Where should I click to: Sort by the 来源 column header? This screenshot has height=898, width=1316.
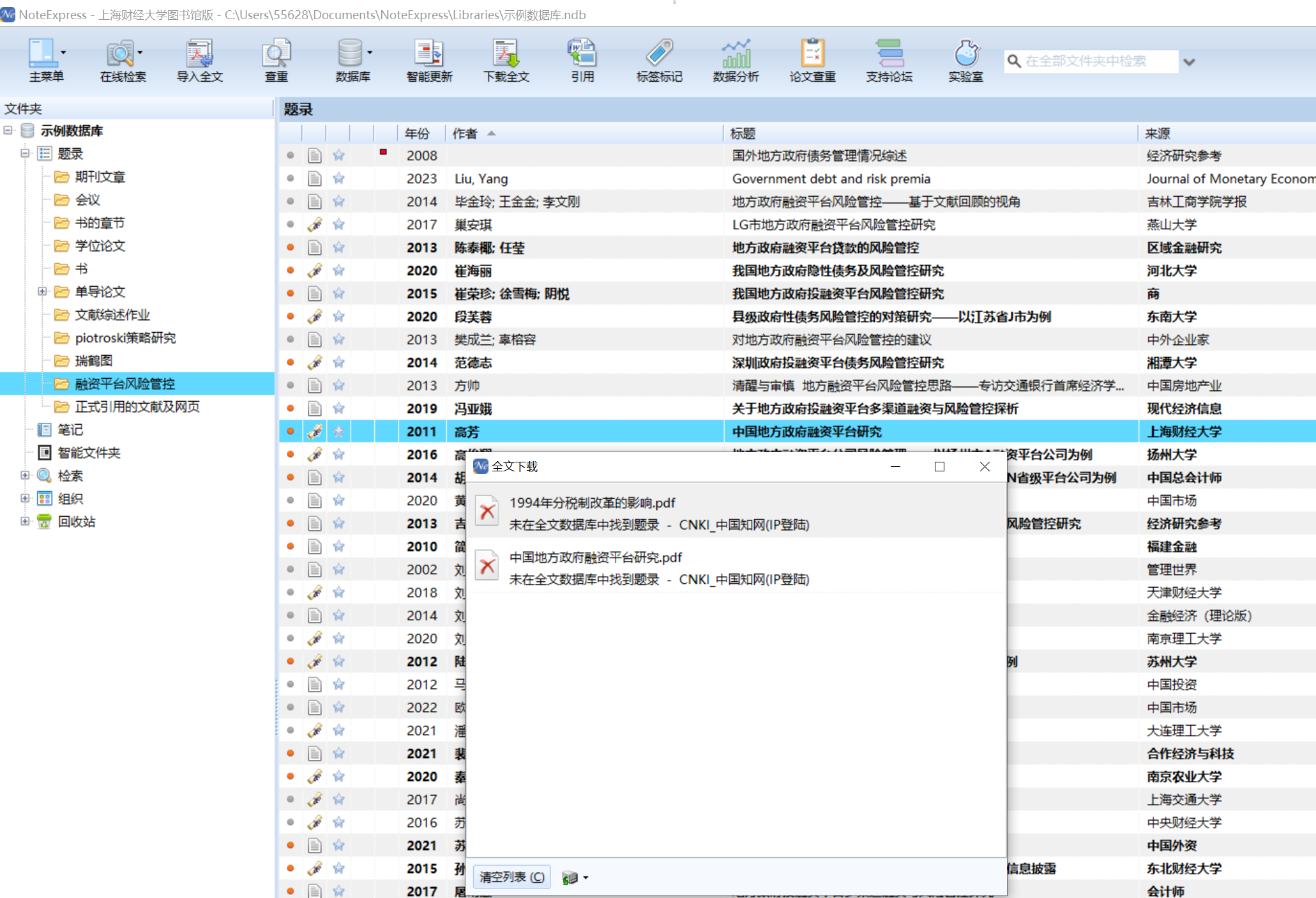[1227, 133]
